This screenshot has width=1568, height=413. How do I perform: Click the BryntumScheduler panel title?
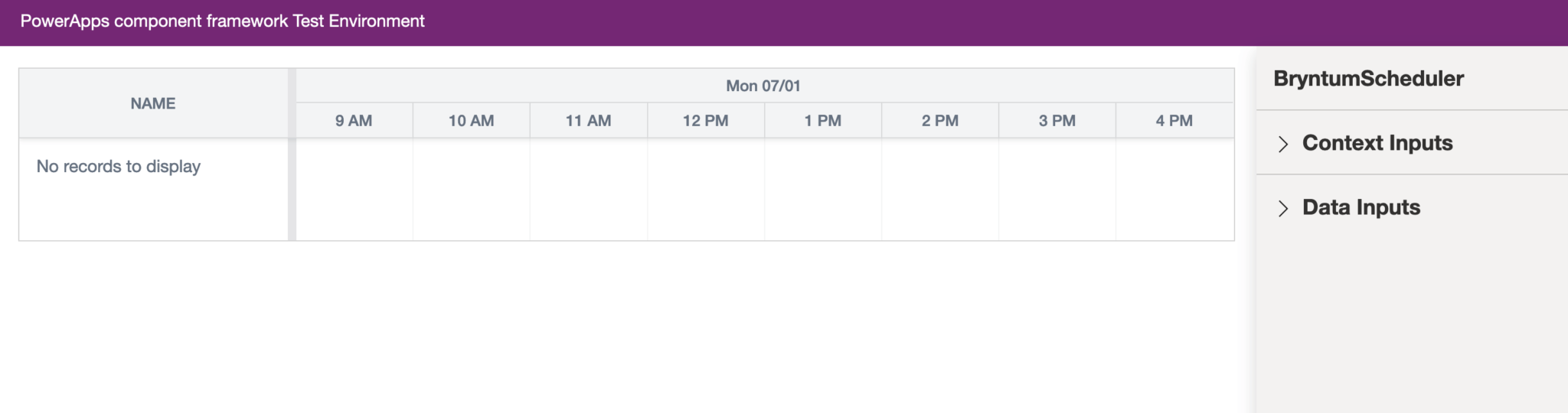click(x=1368, y=79)
